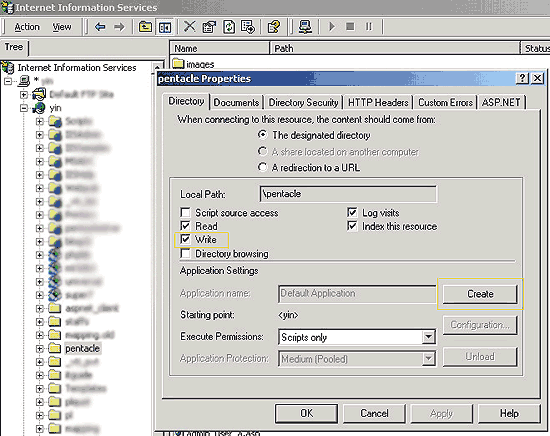
Task: Switch to the Directory Security tab
Action: click(x=303, y=102)
